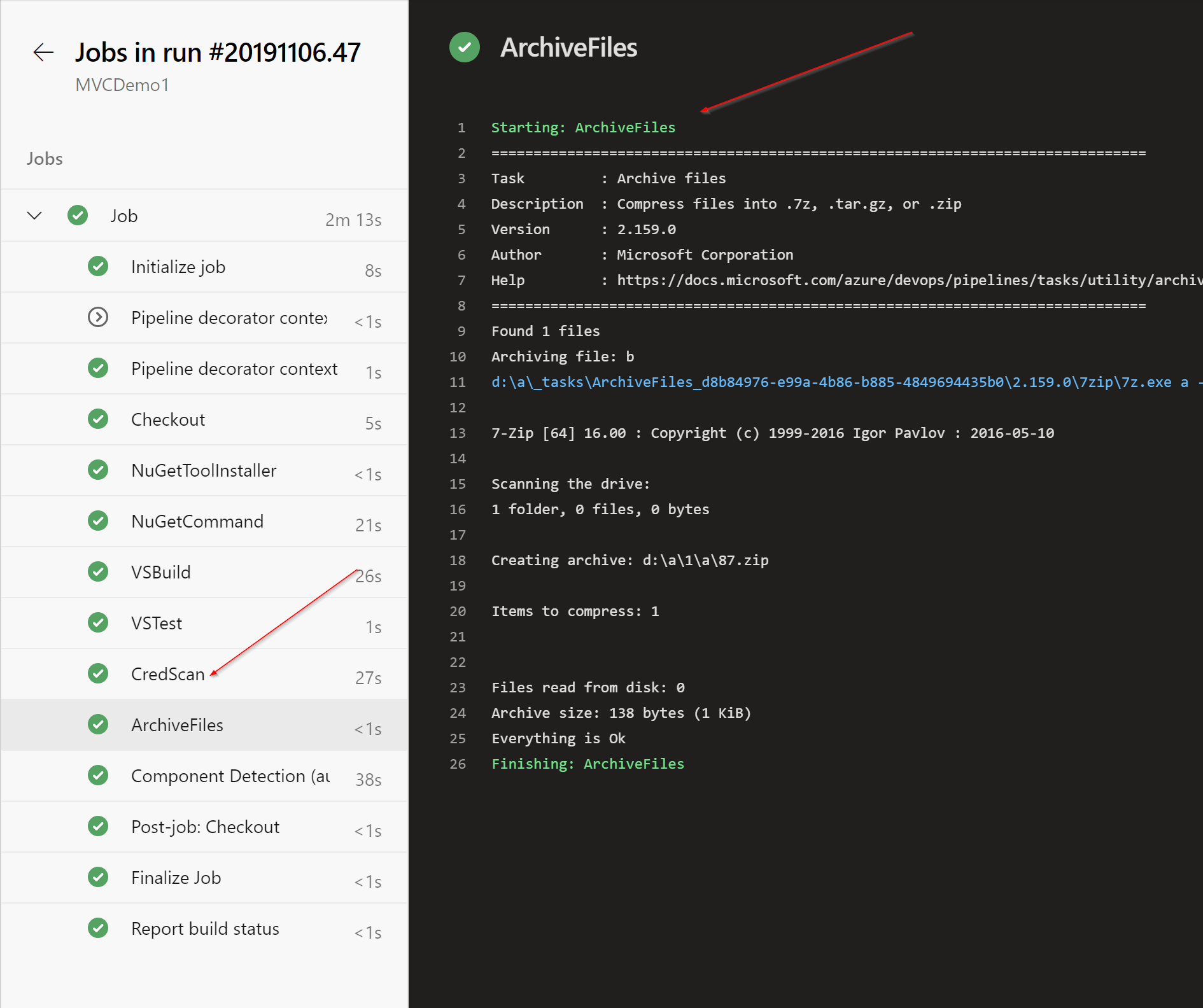Click the circled arrow icon beside Pipeline decorator
The width and height of the screenshot is (1203, 1008).
click(x=98, y=317)
